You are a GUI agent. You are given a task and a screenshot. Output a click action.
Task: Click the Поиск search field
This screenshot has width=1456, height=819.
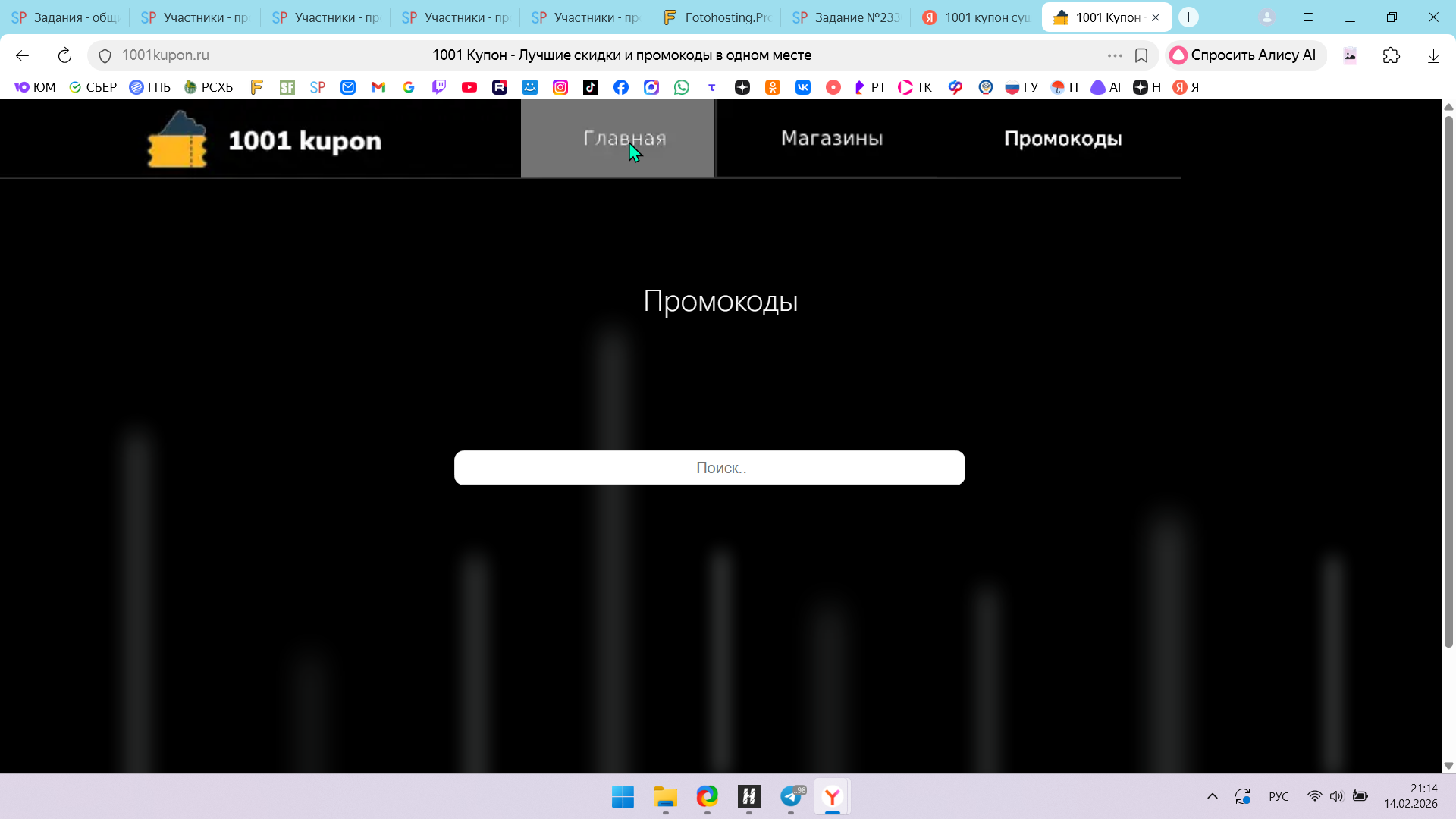point(709,468)
